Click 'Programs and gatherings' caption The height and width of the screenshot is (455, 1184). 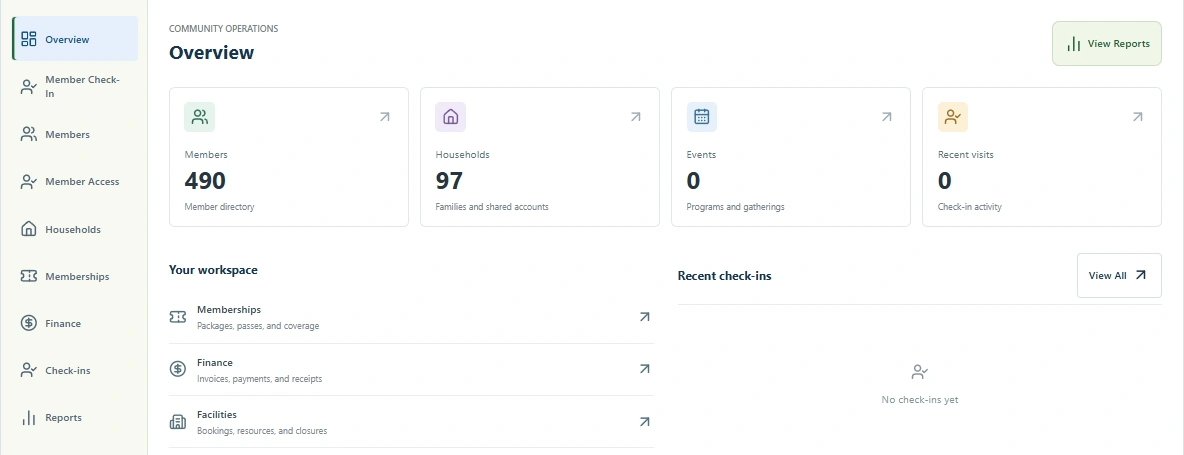(x=735, y=207)
